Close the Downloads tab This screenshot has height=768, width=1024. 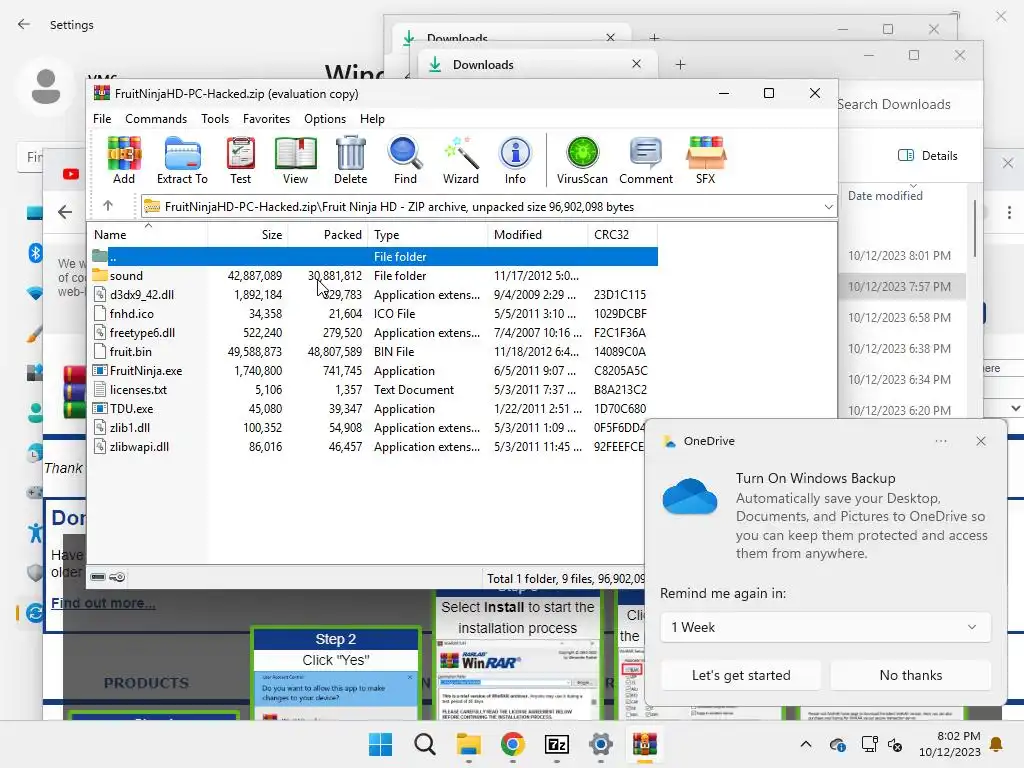click(637, 64)
